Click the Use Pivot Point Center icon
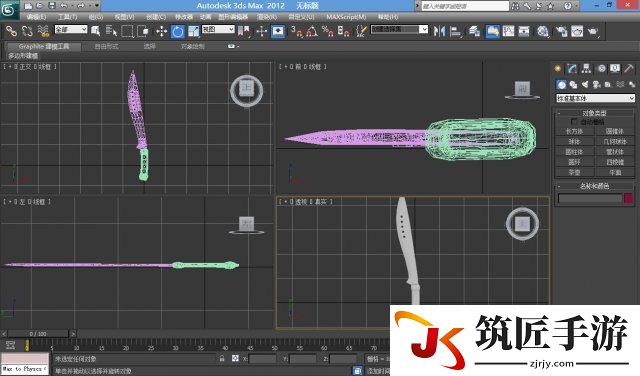 [244, 31]
